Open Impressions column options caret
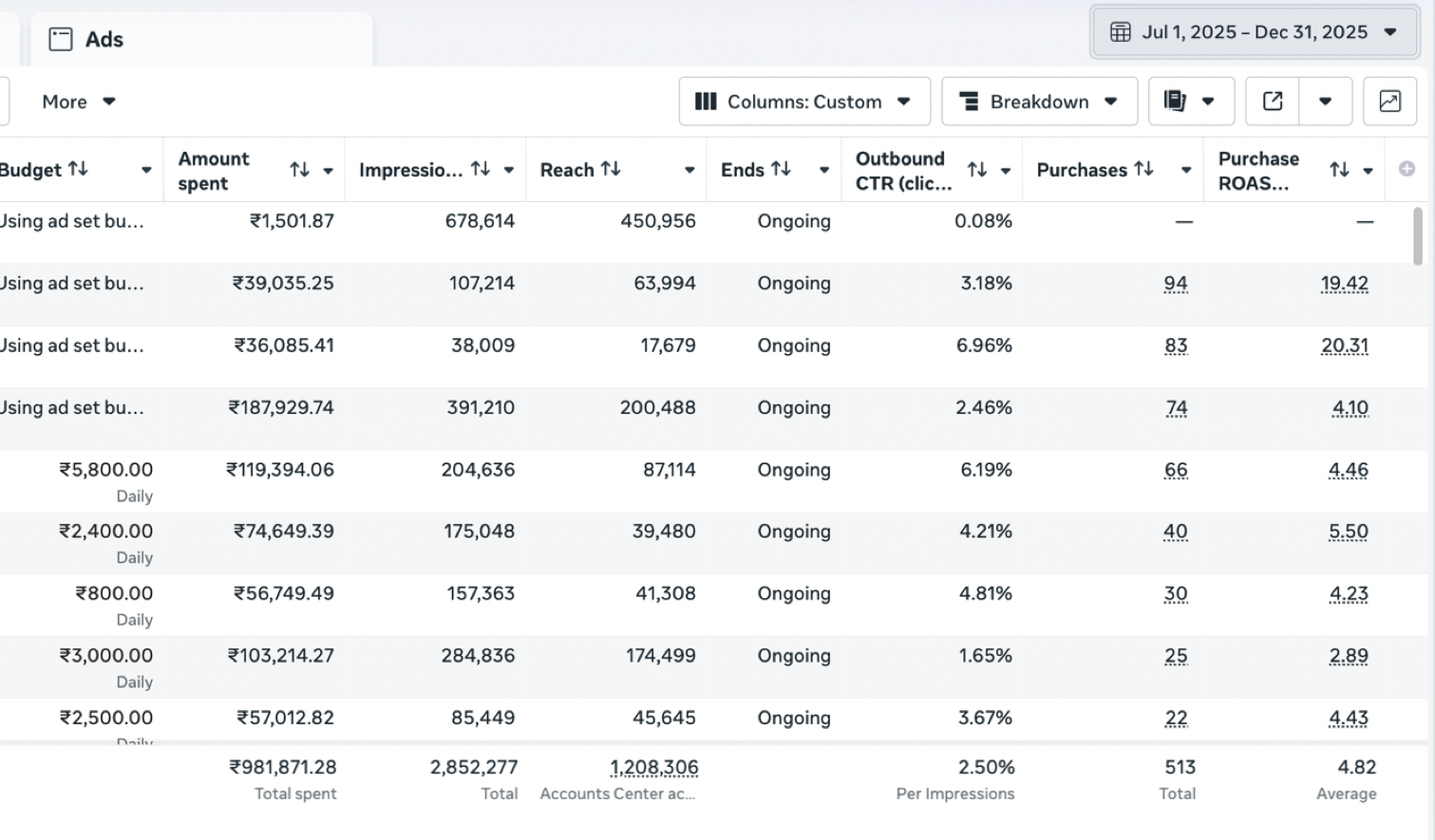This screenshot has height=840, width=1435. (x=509, y=171)
